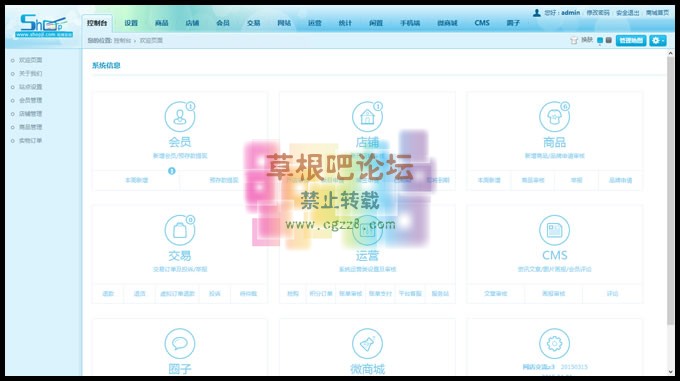Click the 换肤 skin shirt icon

tap(574, 40)
